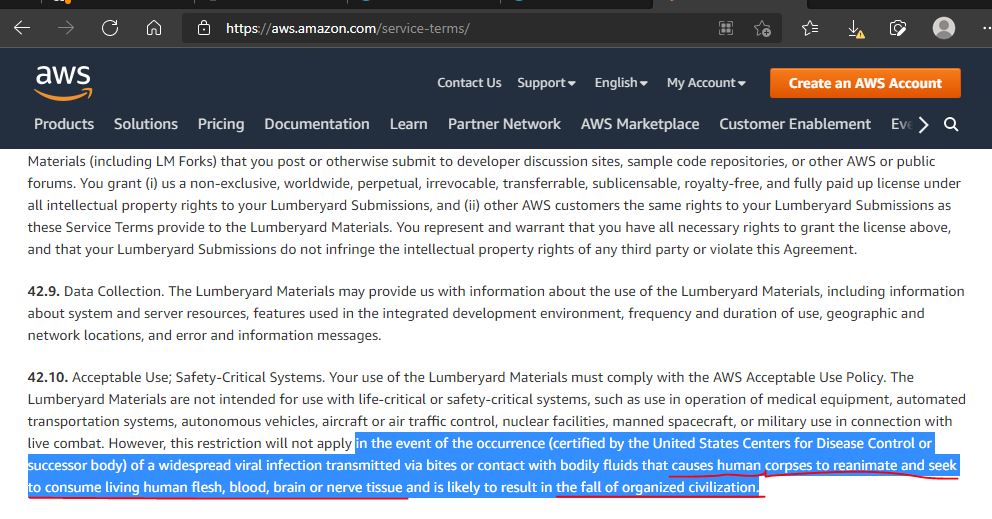The width and height of the screenshot is (992, 519).
Task: View site info via the lock icon
Action: [x=204, y=28]
